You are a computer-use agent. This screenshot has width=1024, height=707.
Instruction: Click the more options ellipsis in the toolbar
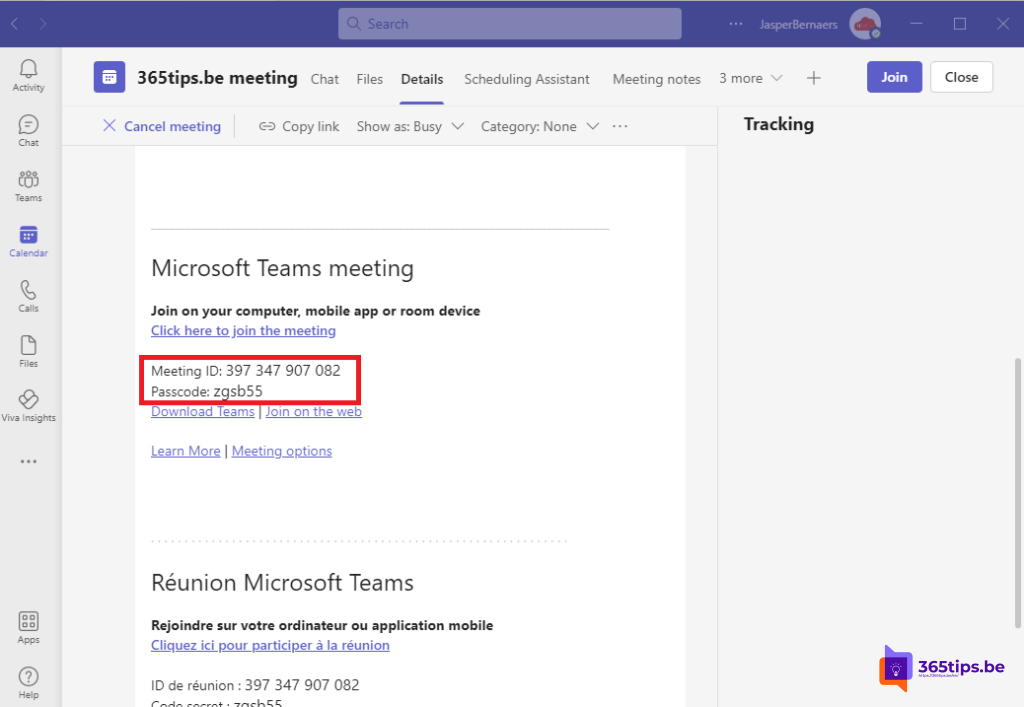619,126
